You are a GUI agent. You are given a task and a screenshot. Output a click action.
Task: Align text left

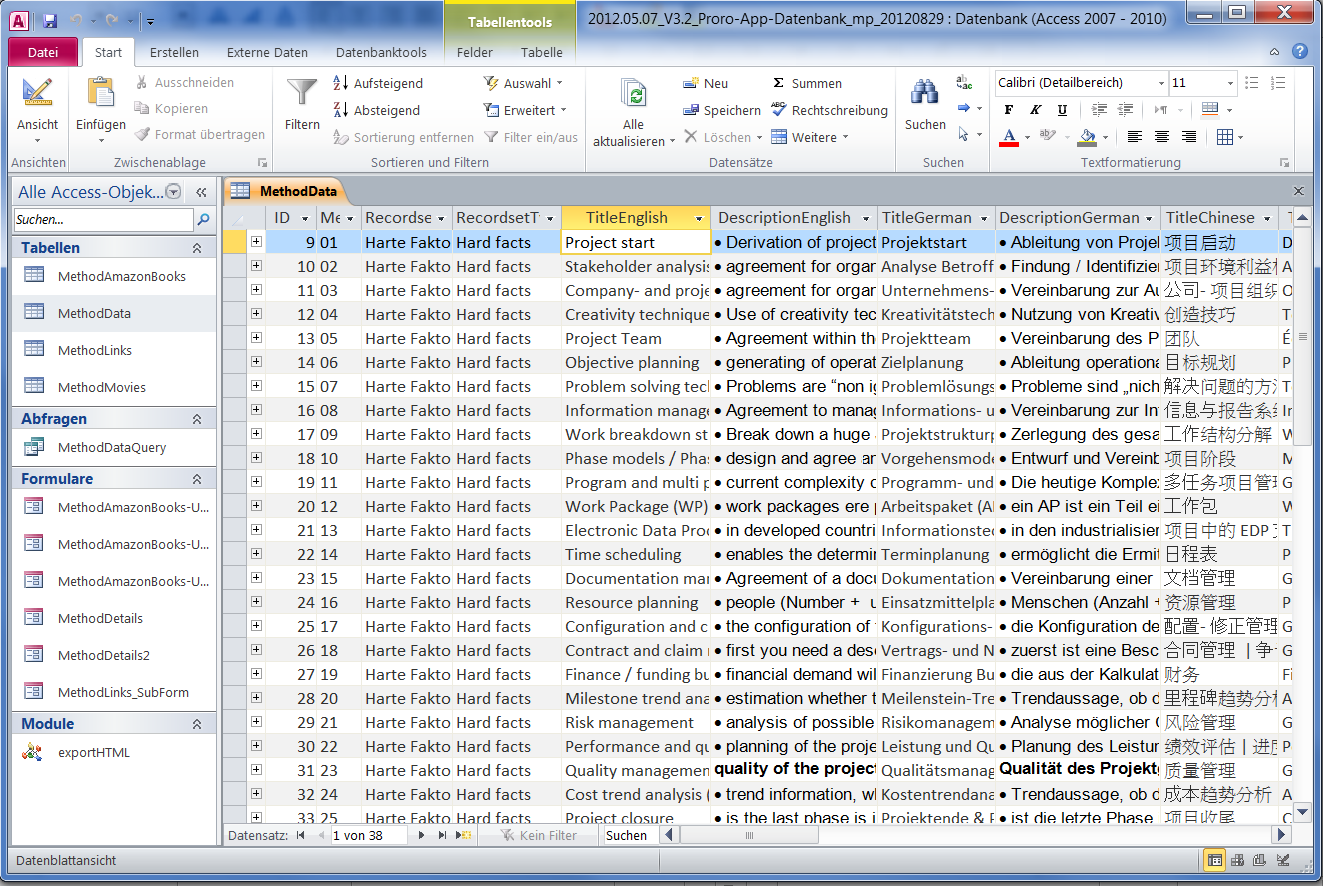[1134, 137]
